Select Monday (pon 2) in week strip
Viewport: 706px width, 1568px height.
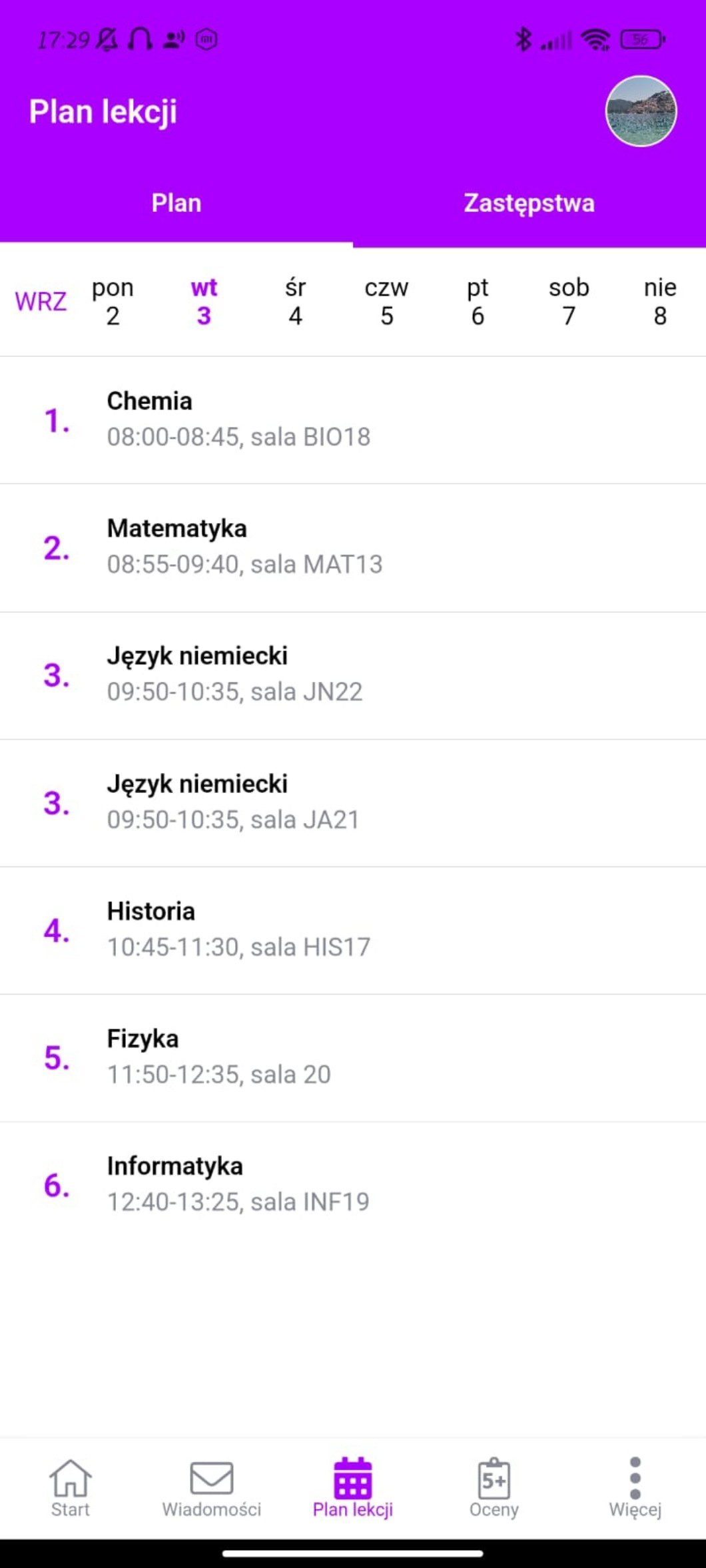[x=113, y=302]
